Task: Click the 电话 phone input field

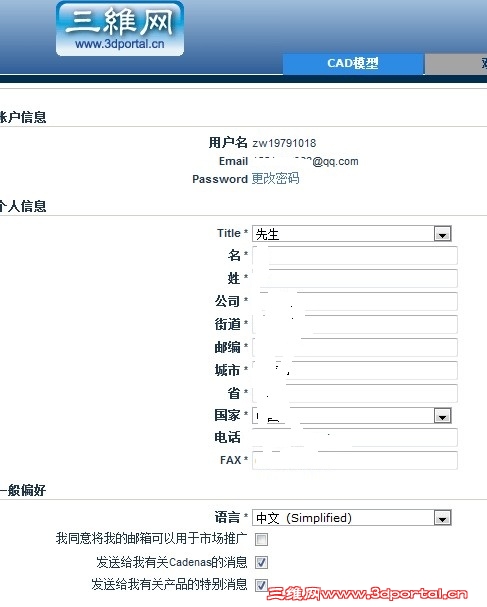Action: [x=355, y=437]
